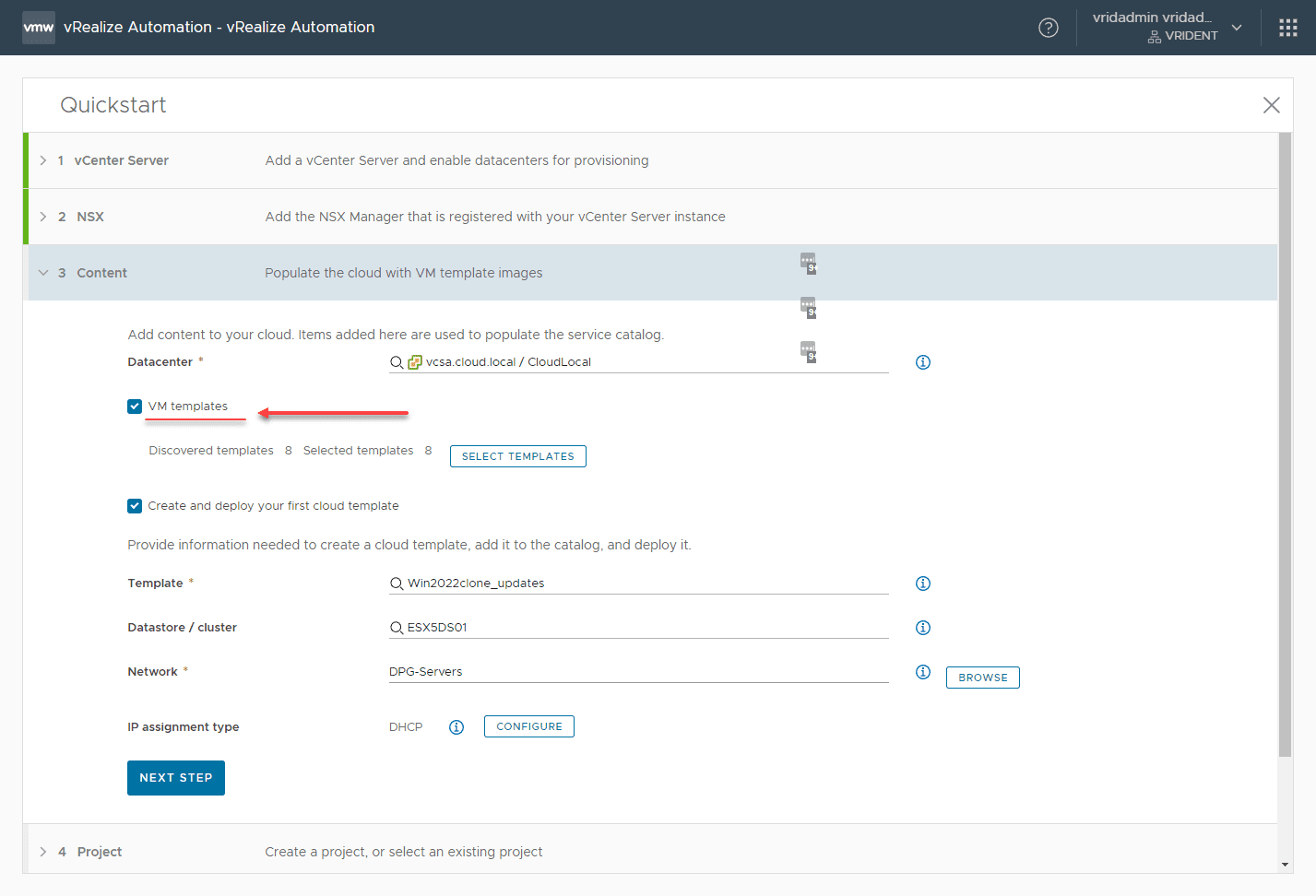Close the Quickstart panel
The image size is (1316, 896).
click(1272, 105)
